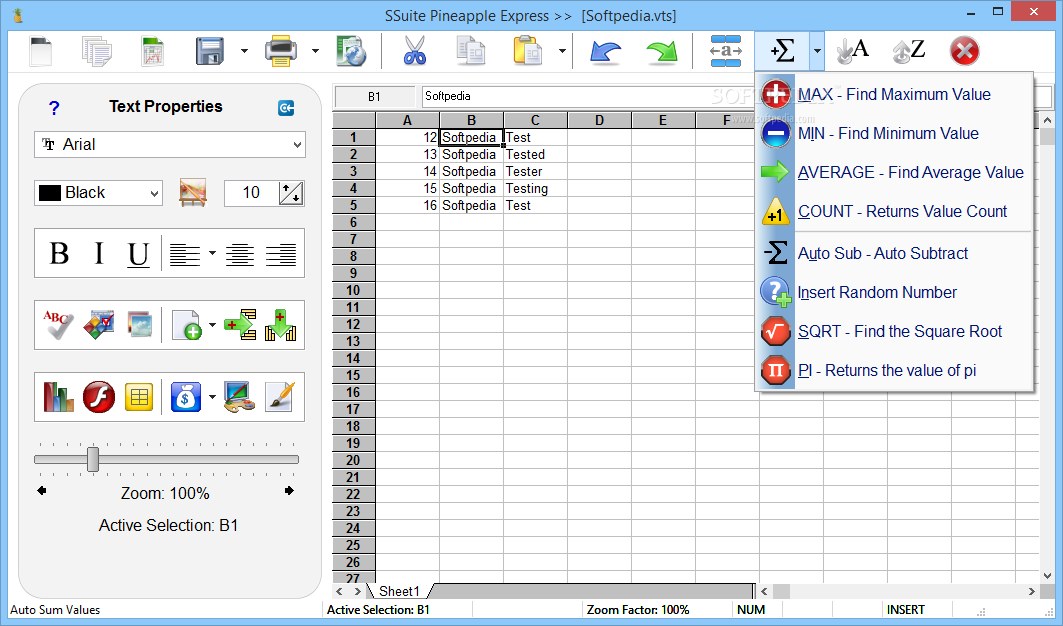Click the copy sheets toolbar icon
The width and height of the screenshot is (1063, 626).
[96, 51]
